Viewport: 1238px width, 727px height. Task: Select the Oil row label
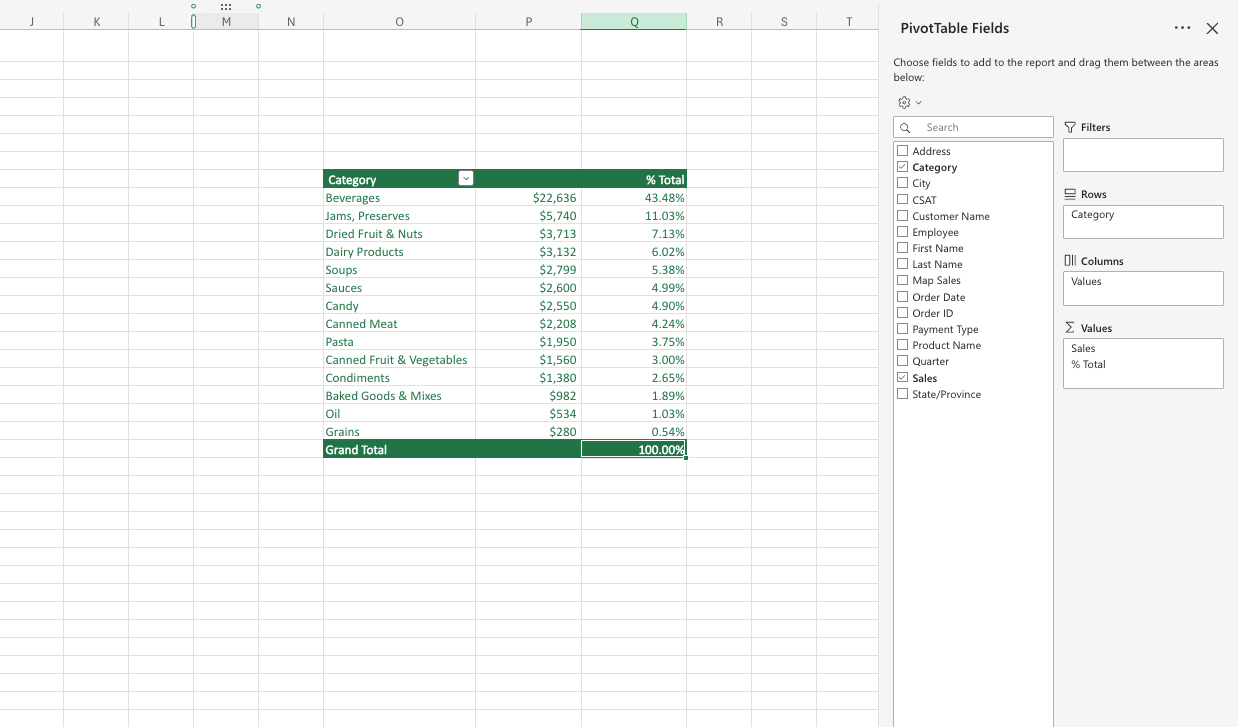399,414
